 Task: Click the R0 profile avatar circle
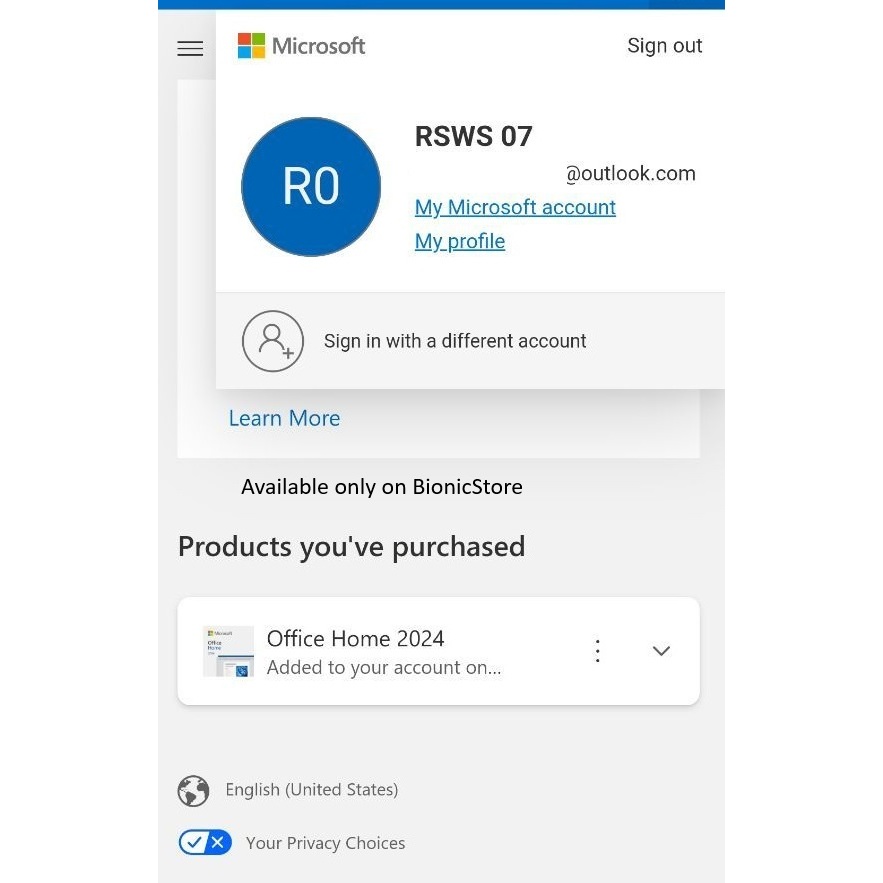(x=311, y=187)
